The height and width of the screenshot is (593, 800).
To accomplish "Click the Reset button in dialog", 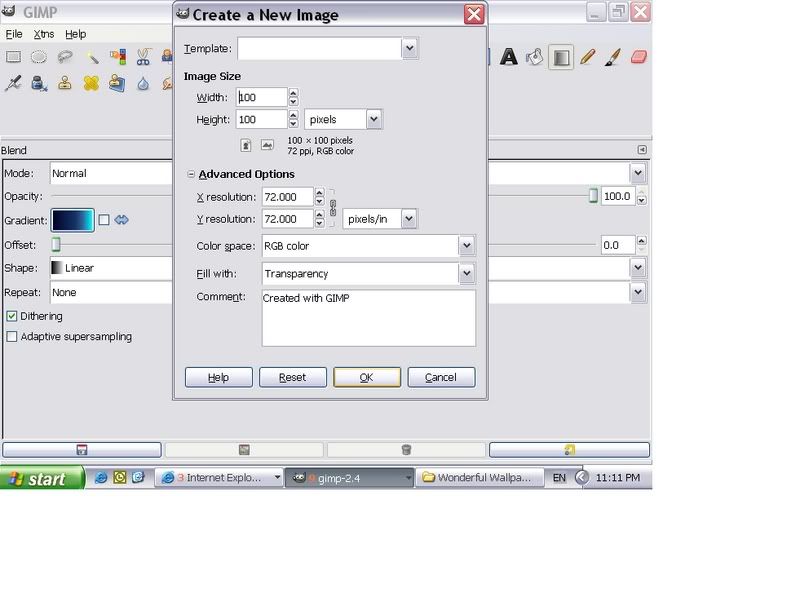I will (292, 377).
